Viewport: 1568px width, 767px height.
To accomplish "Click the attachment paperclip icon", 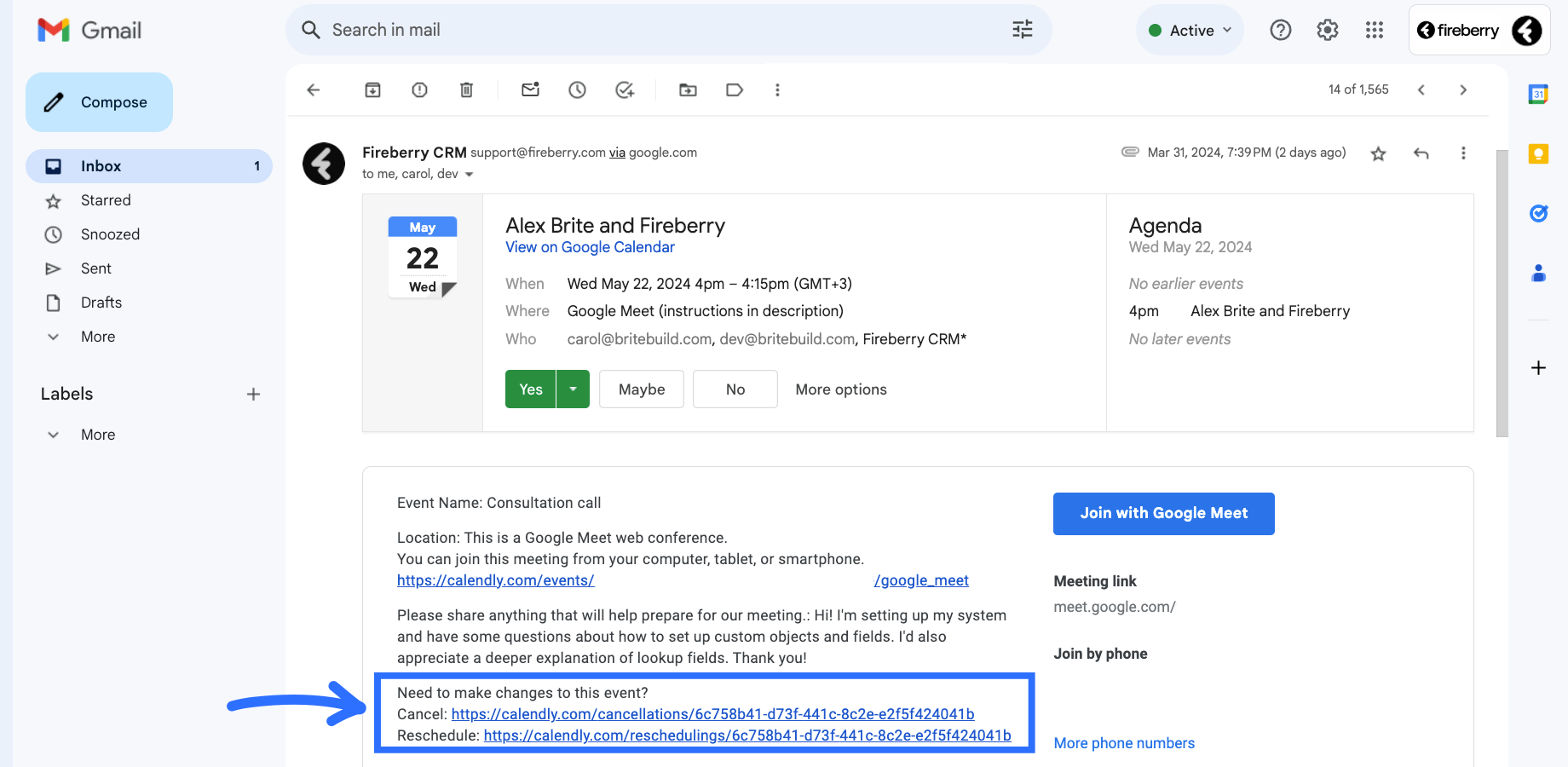I will click(1130, 152).
